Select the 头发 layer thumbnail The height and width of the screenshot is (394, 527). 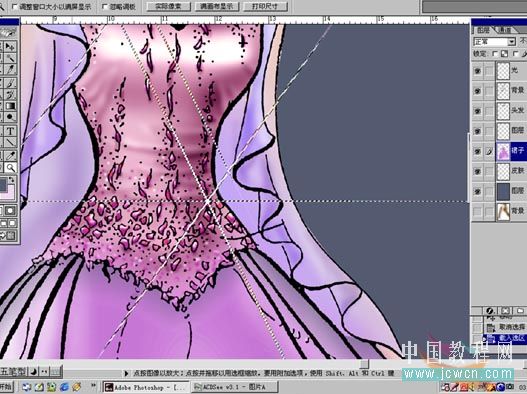click(503, 111)
